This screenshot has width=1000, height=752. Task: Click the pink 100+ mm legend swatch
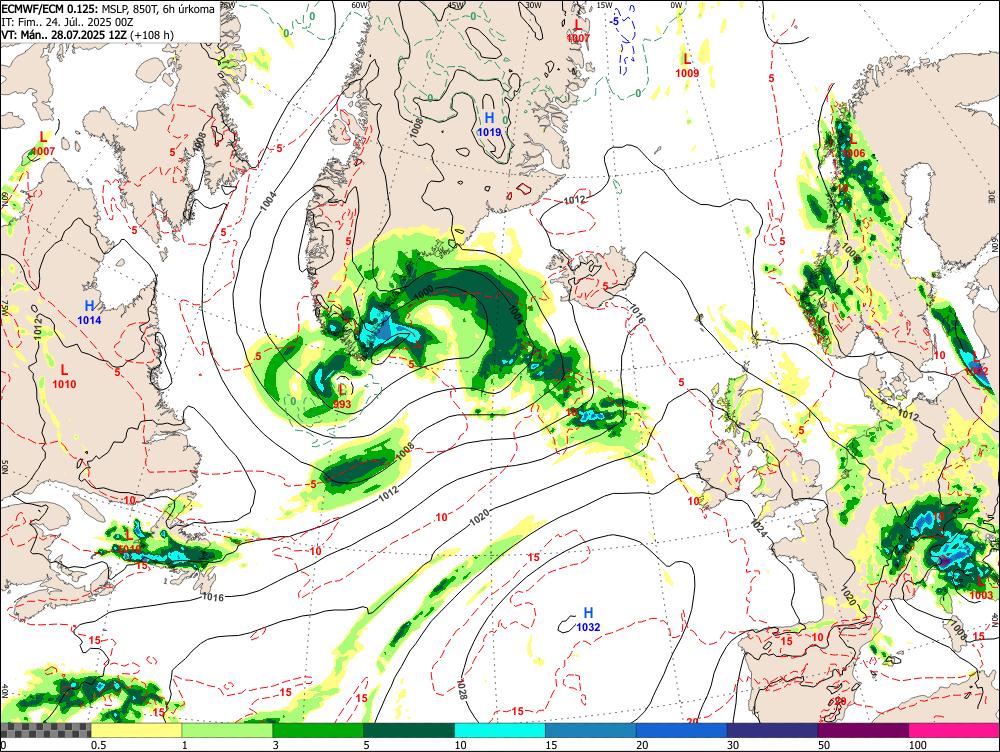coord(954,730)
